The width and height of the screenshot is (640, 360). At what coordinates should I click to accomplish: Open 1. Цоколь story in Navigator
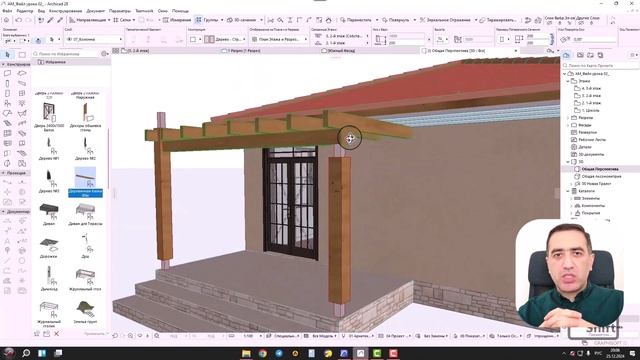pos(591,111)
